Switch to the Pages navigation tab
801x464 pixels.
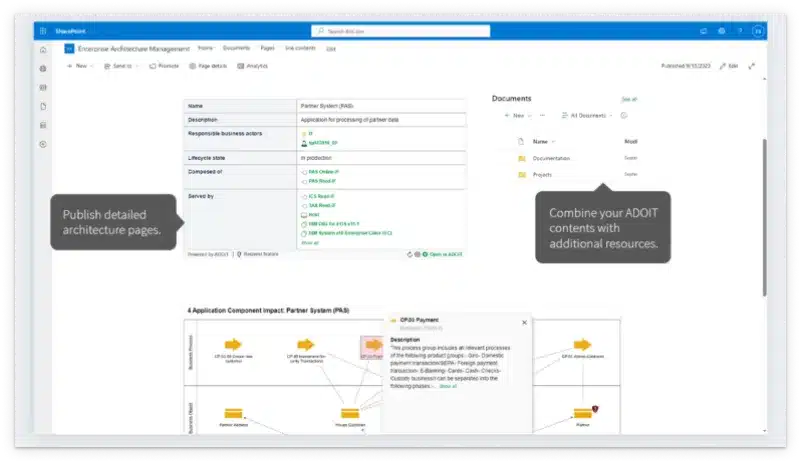point(267,48)
